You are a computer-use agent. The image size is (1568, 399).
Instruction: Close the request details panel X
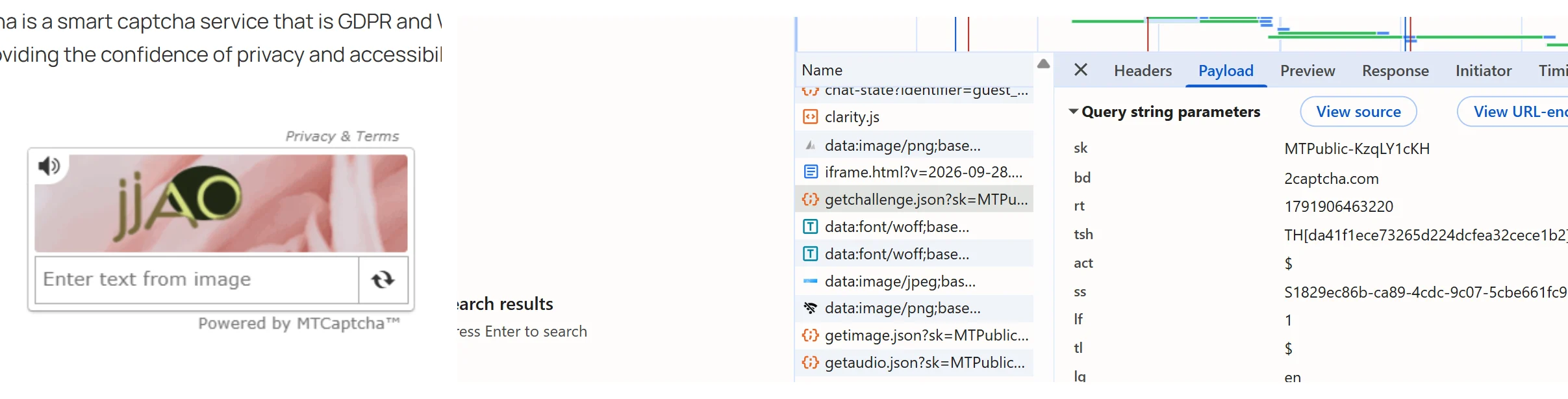point(1081,70)
